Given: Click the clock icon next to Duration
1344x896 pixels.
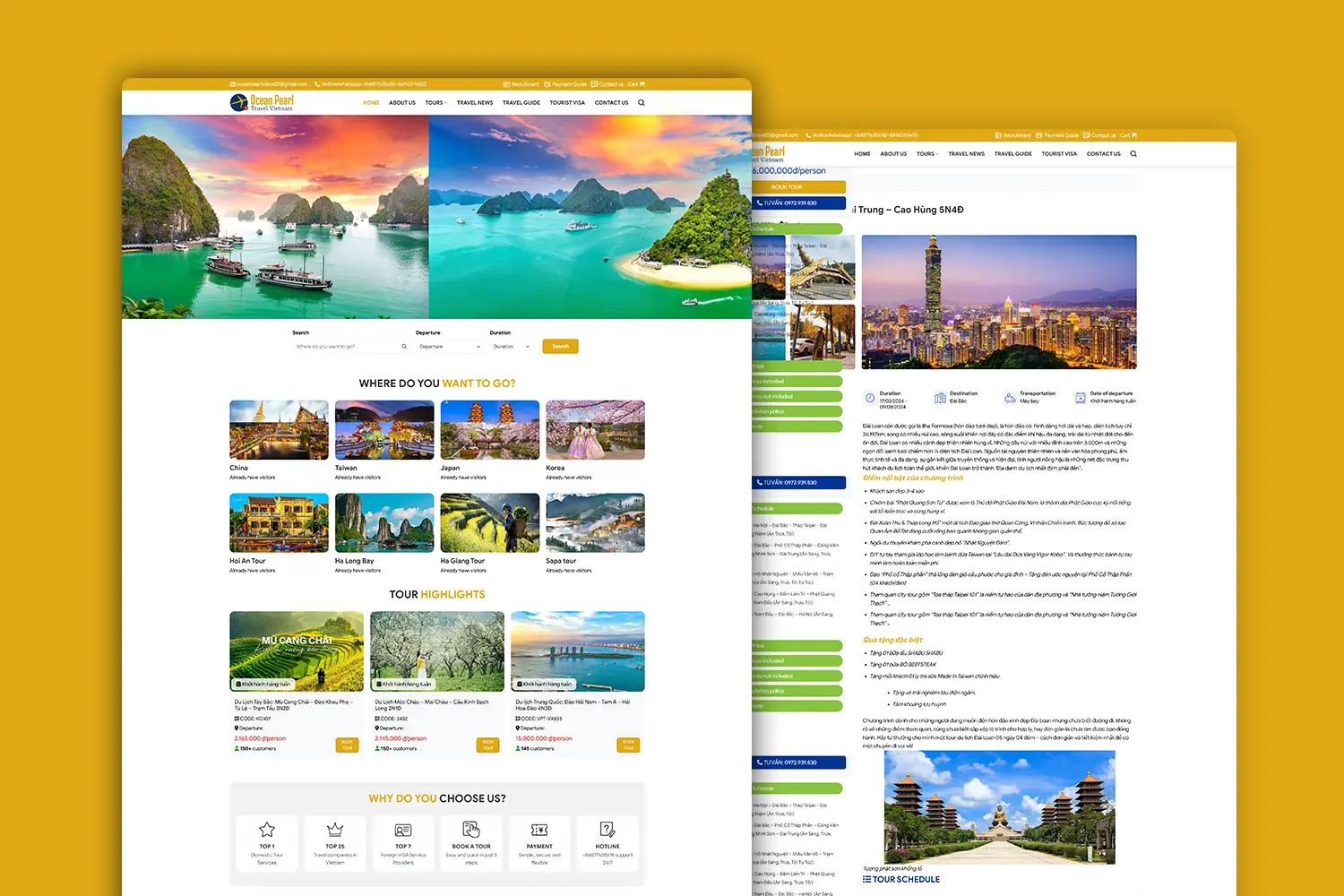Looking at the screenshot, I should click(869, 398).
